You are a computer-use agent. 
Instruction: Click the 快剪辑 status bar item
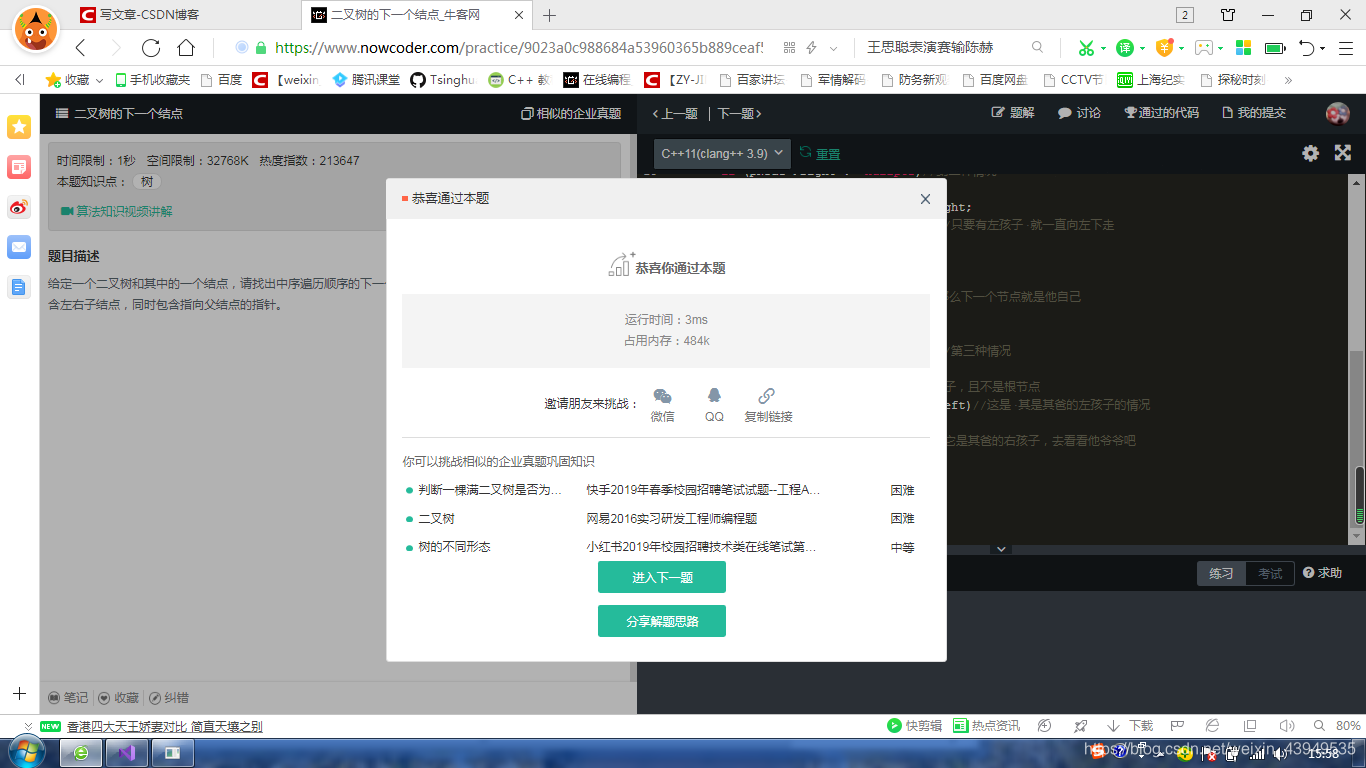pos(914,726)
